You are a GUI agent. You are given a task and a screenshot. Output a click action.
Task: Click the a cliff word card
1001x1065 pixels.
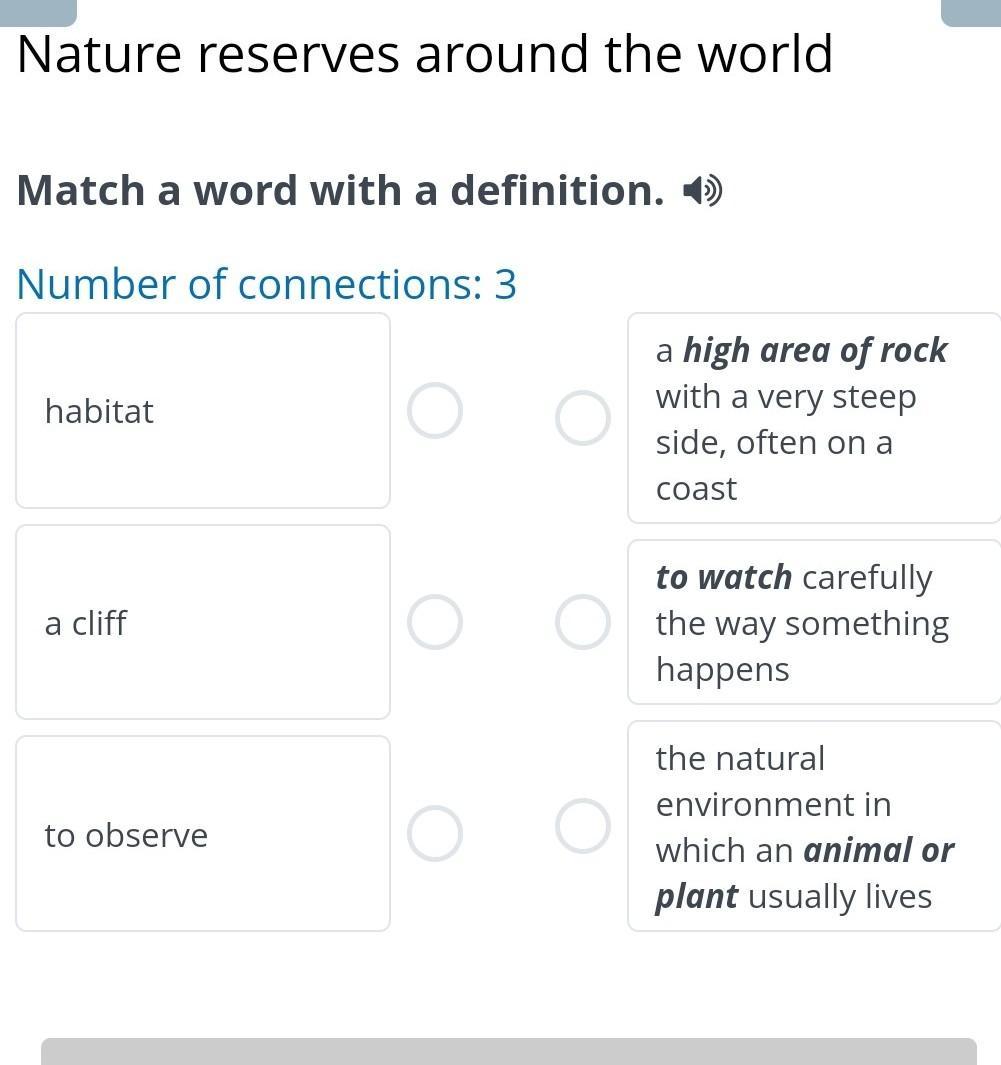[202, 622]
